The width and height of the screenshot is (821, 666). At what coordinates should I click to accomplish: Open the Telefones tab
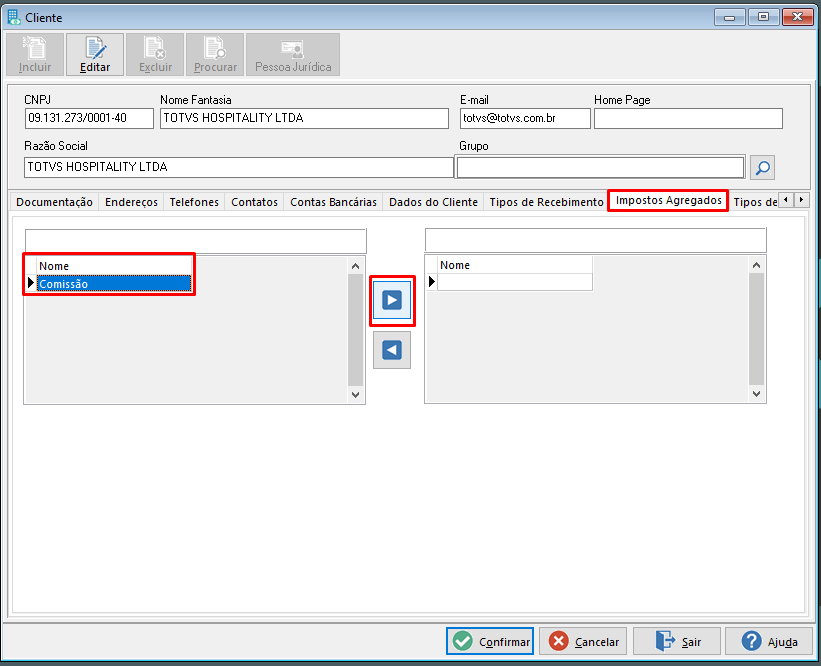click(194, 202)
